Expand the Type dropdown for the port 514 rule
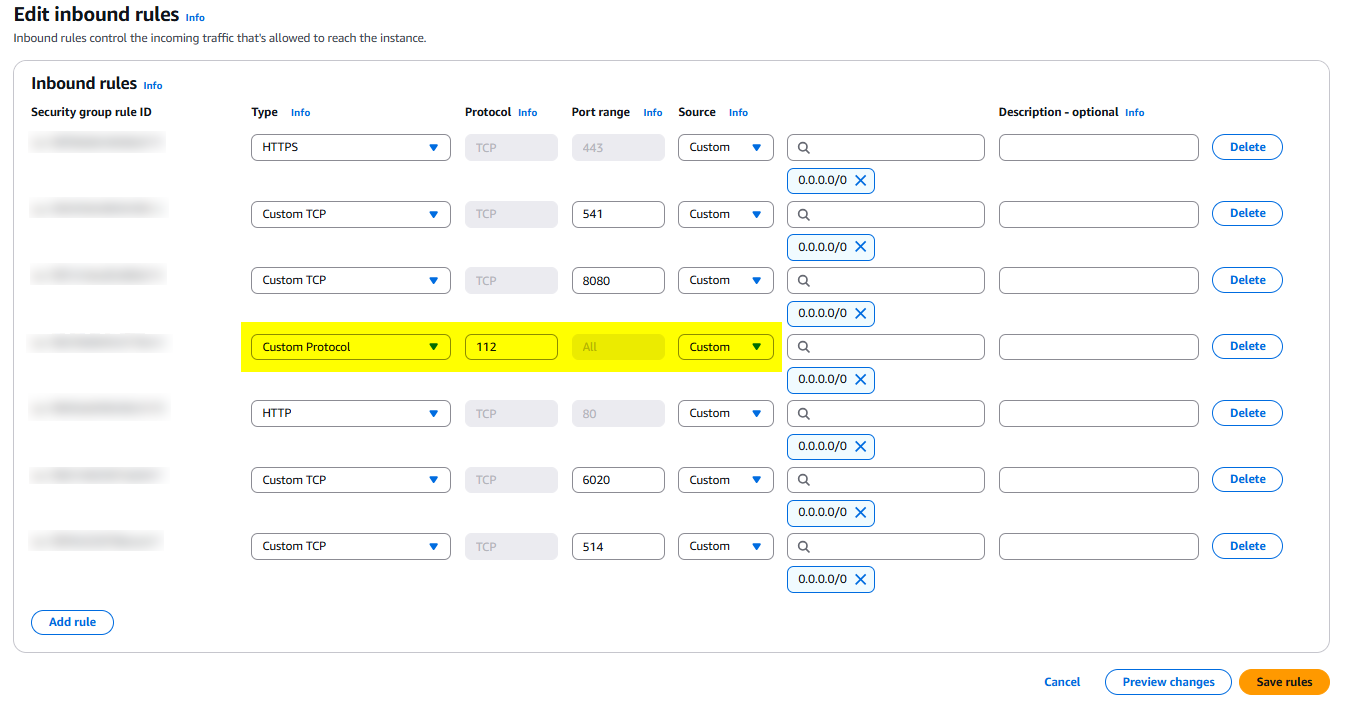 coord(350,546)
